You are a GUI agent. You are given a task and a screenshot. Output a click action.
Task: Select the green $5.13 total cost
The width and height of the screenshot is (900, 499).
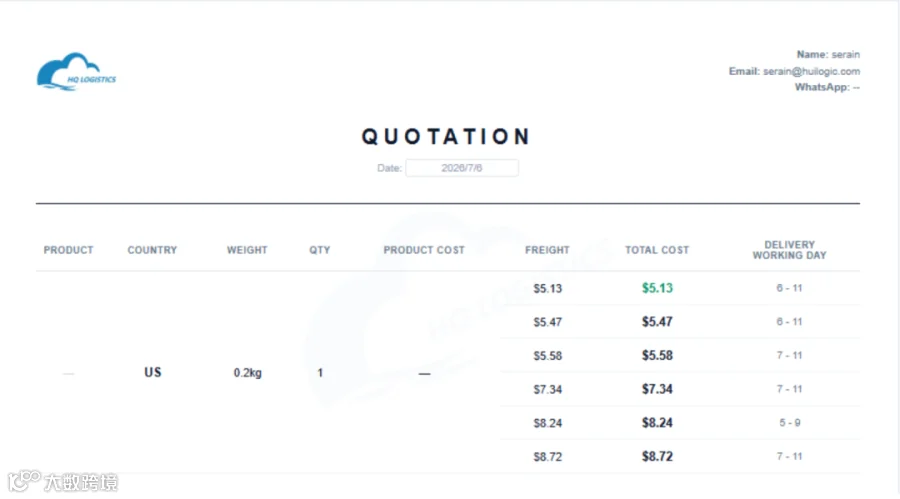[x=657, y=288]
